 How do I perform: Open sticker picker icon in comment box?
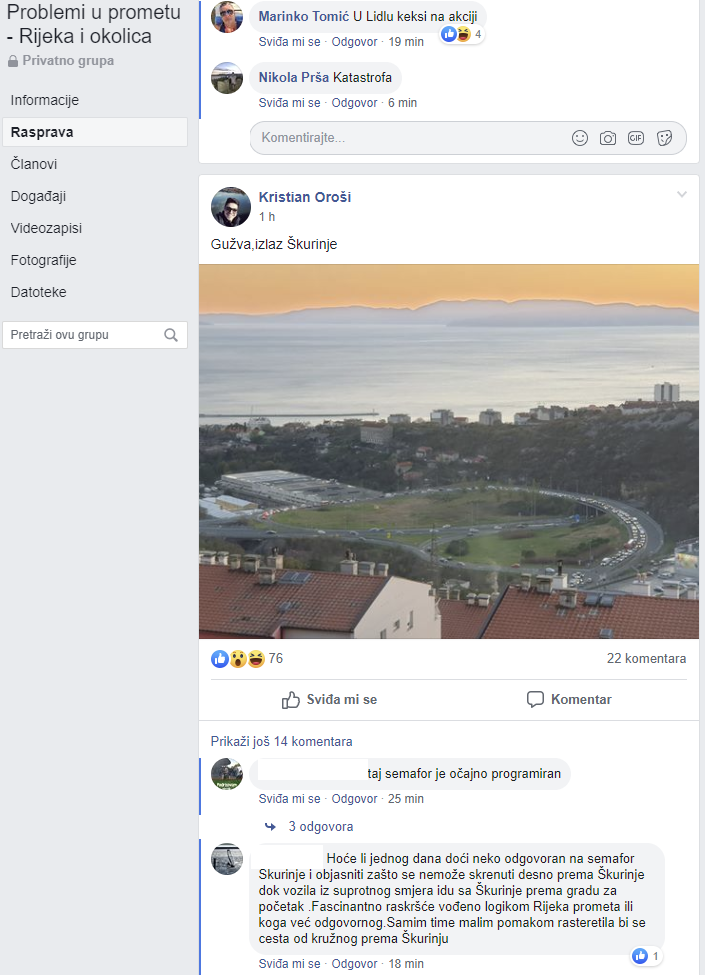pos(664,138)
